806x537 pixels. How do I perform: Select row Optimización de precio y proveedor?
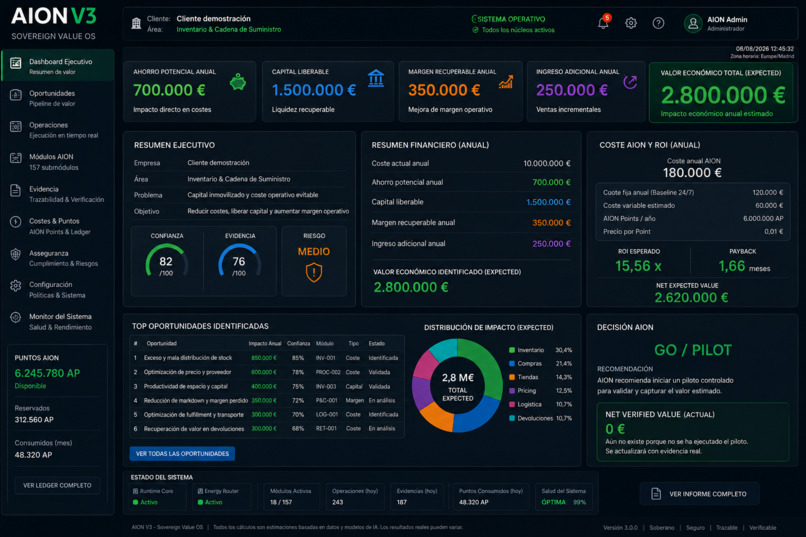coord(266,372)
